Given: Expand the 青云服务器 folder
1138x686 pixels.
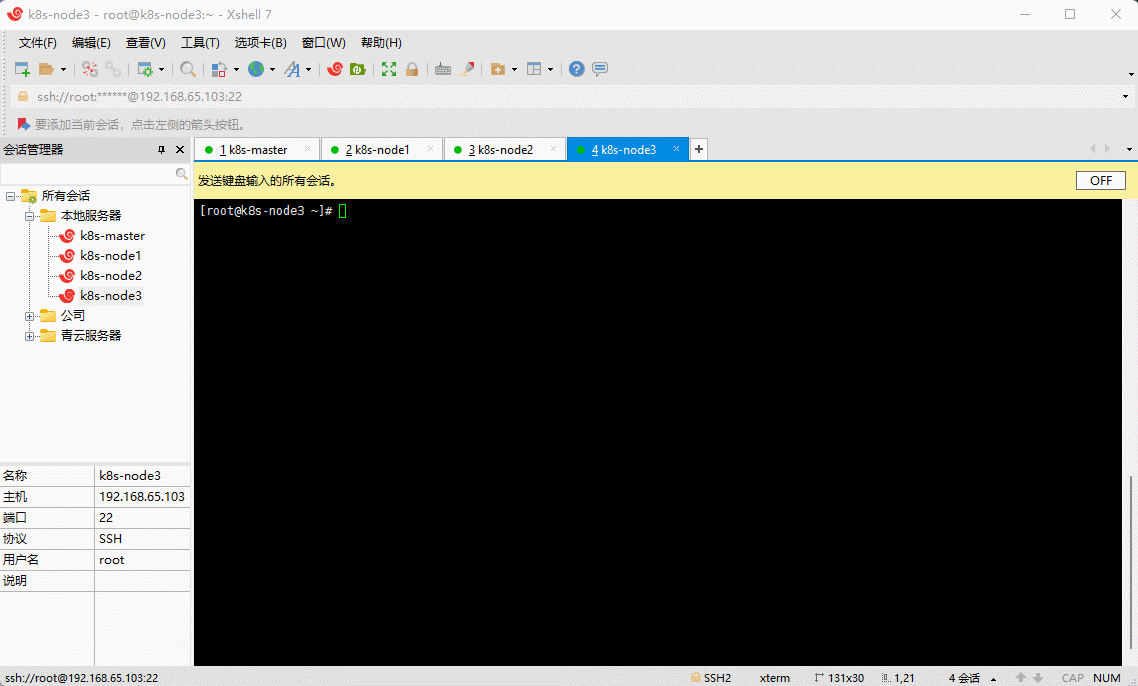Looking at the screenshot, I should 29,336.
